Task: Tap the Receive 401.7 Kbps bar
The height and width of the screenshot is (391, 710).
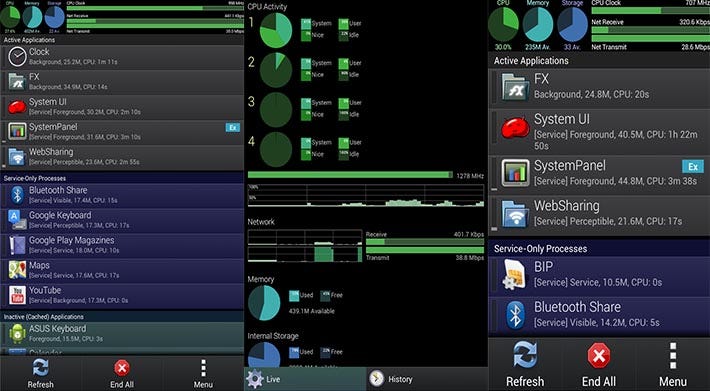Action: (x=425, y=242)
